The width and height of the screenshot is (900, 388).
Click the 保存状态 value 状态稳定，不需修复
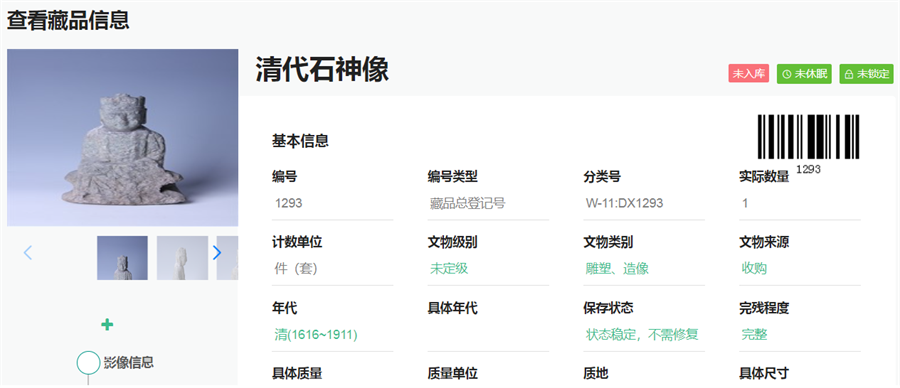[642, 335]
